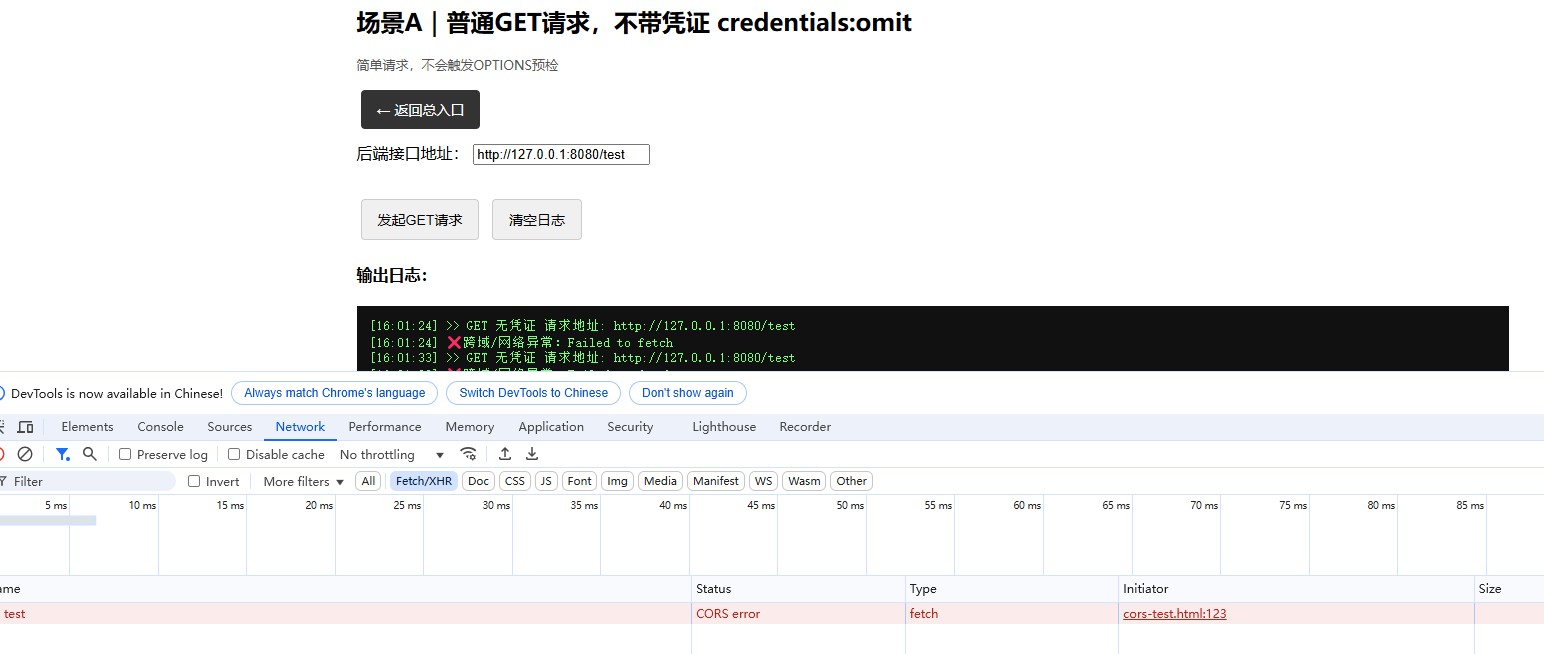The width and height of the screenshot is (1544, 654).
Task: Filter requests by CSS type
Action: [x=515, y=481]
